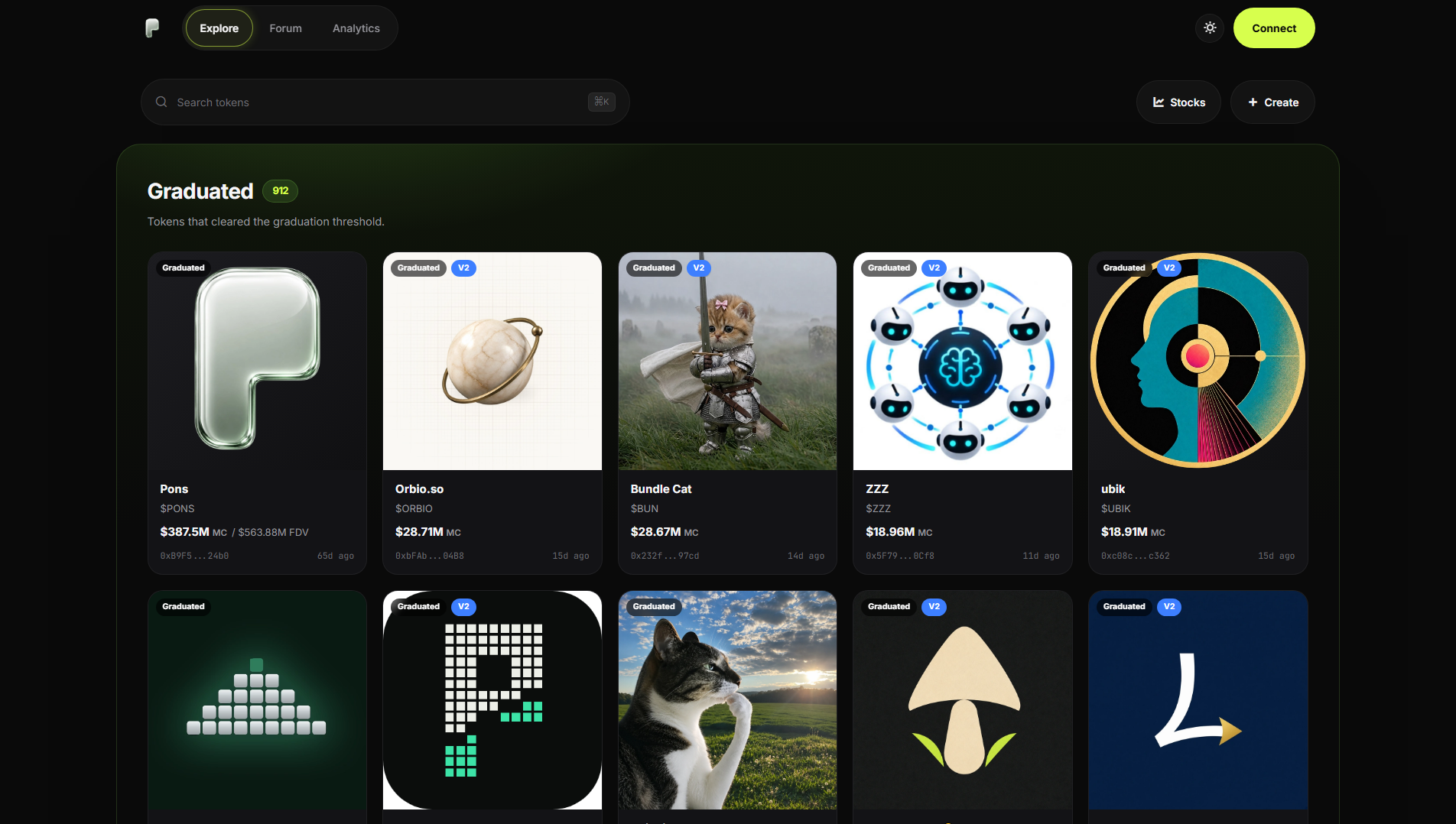Open the ubik head profile image
Image resolution: width=1456 pixels, height=824 pixels.
tap(1198, 361)
